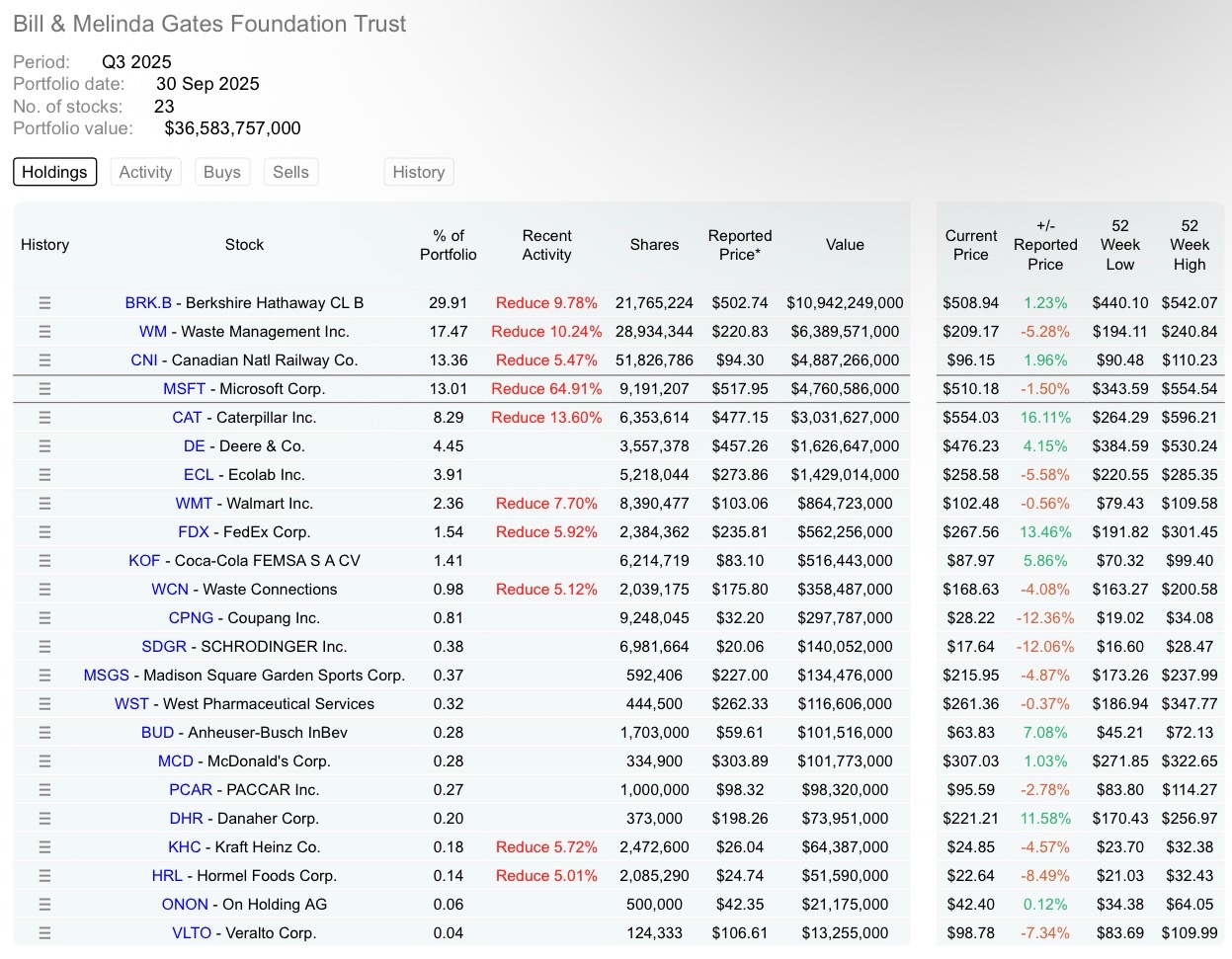
Task: Open history icon for Waste Management row
Action: click(x=44, y=332)
